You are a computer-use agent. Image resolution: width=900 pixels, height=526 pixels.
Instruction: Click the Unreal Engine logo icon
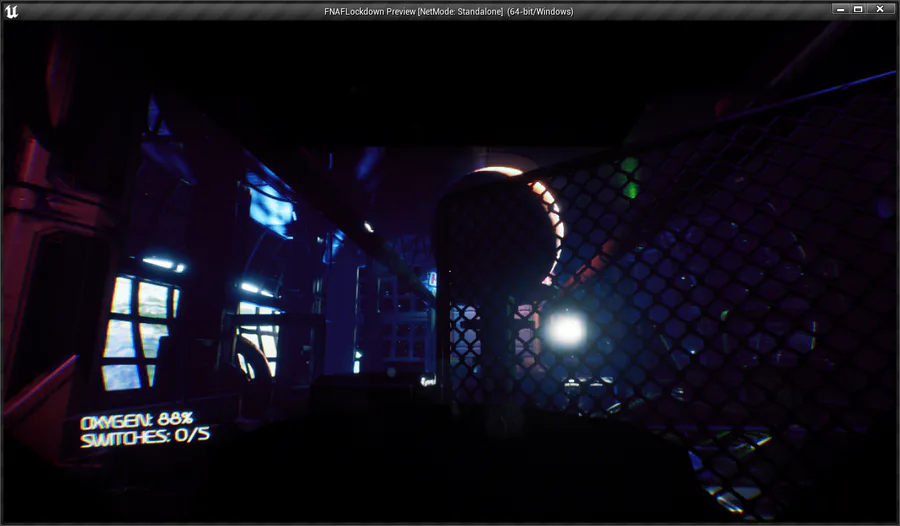(11, 11)
